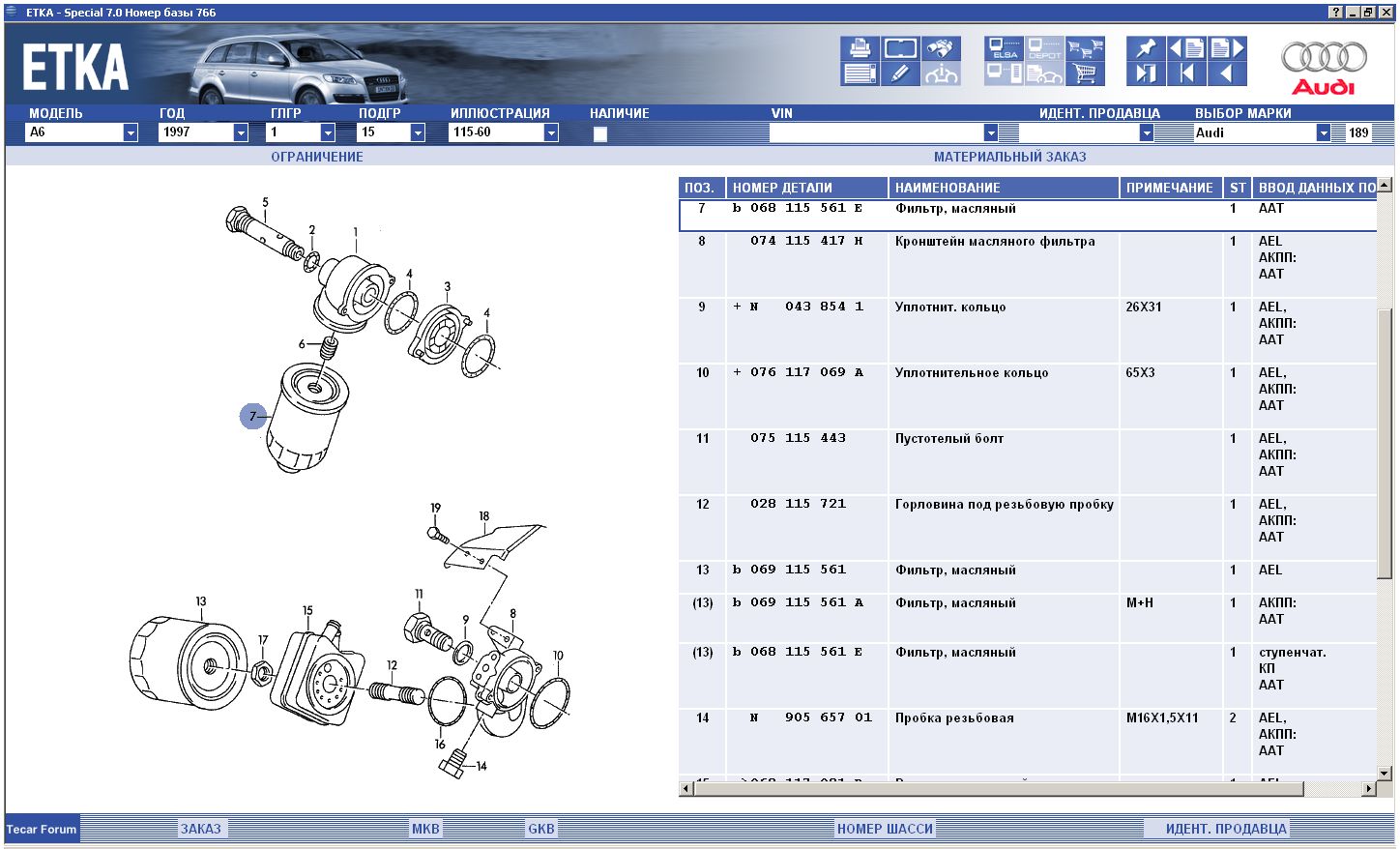Click the pencil edit icon
The height and width of the screenshot is (849, 1400).
[900, 73]
